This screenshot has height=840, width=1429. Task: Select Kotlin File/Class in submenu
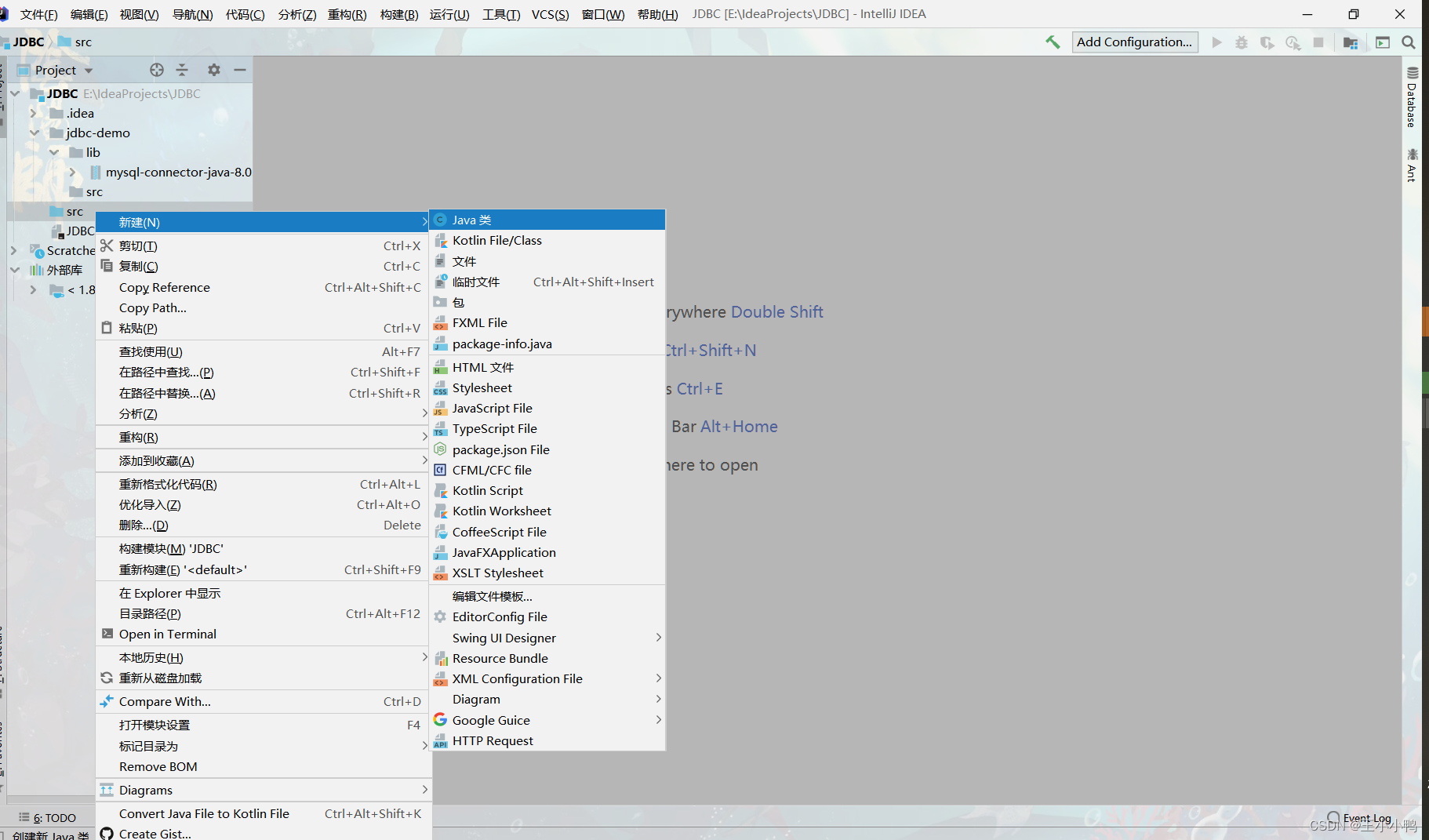[547, 241]
